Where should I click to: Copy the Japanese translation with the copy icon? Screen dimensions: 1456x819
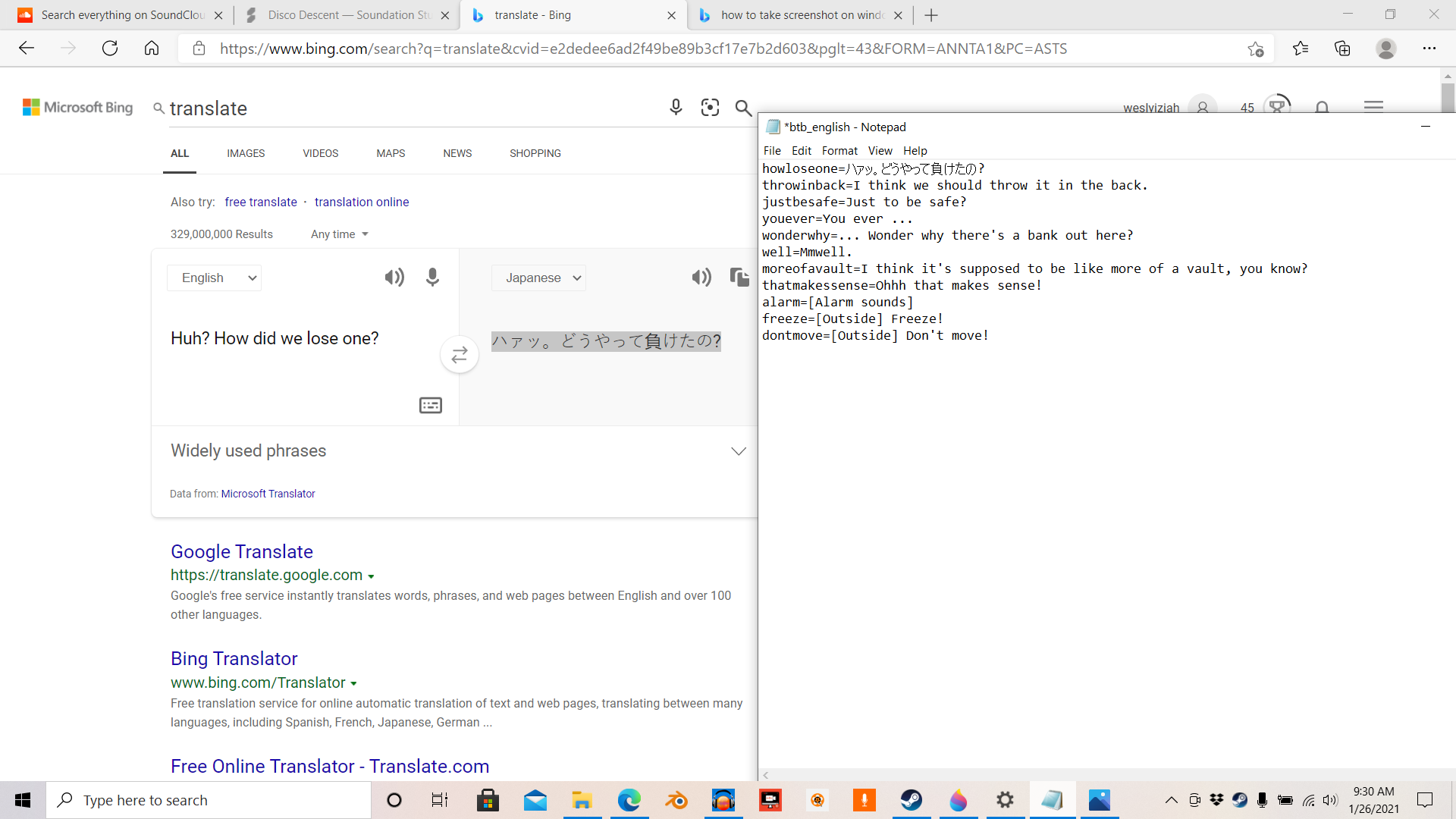739,278
